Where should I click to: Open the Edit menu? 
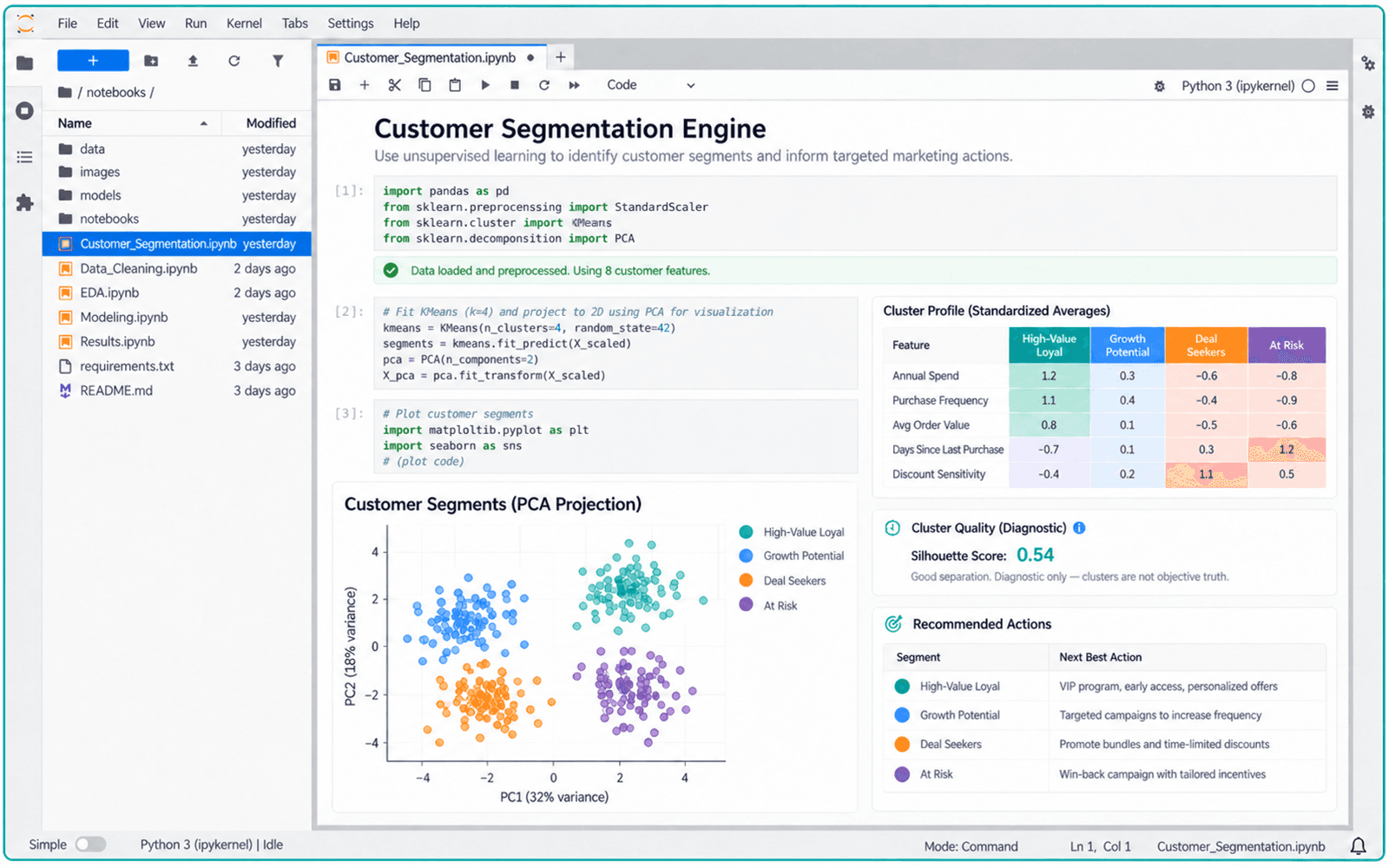(108, 23)
